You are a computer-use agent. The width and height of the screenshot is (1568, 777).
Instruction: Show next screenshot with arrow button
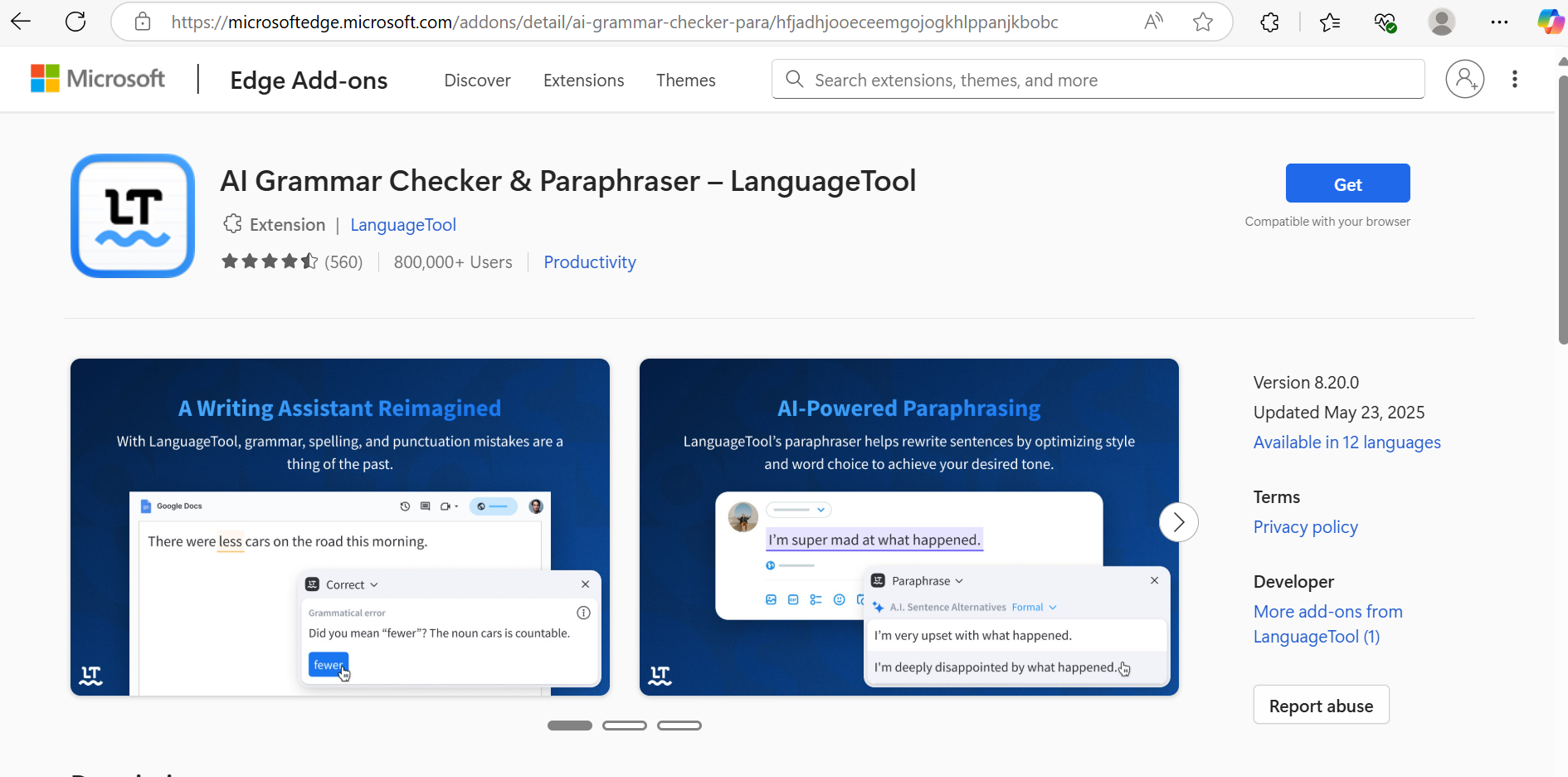click(1179, 522)
